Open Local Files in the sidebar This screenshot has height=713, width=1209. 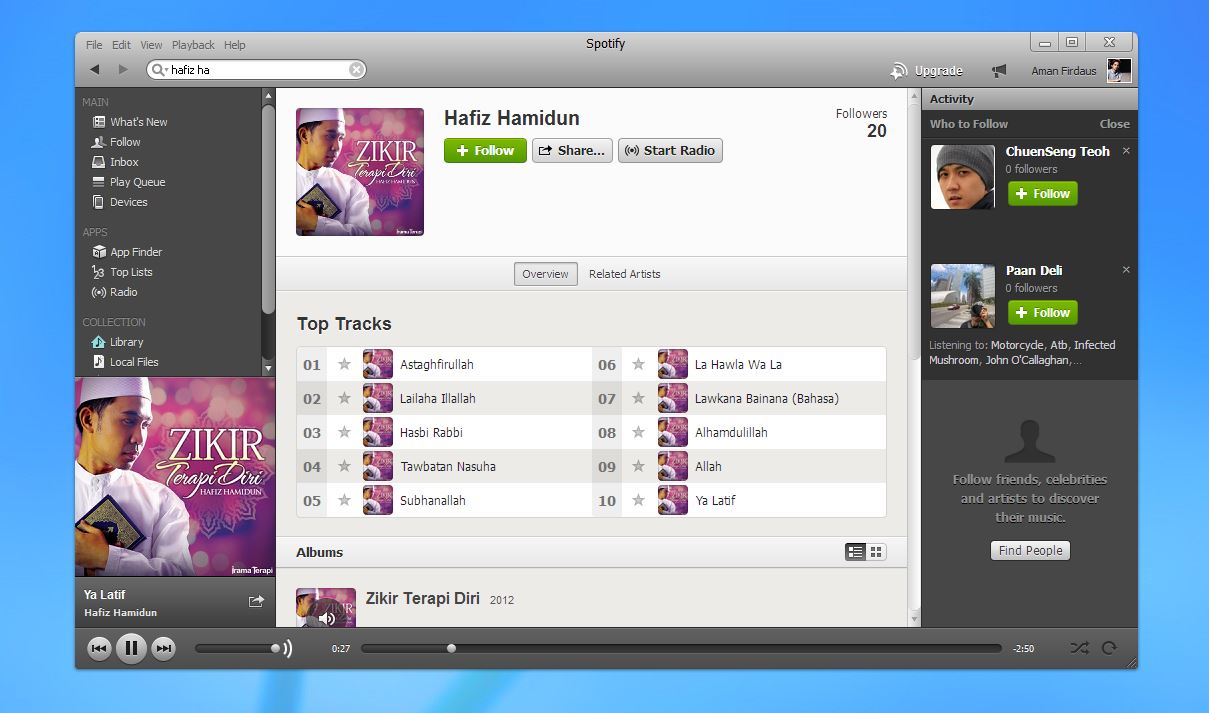tap(125, 362)
